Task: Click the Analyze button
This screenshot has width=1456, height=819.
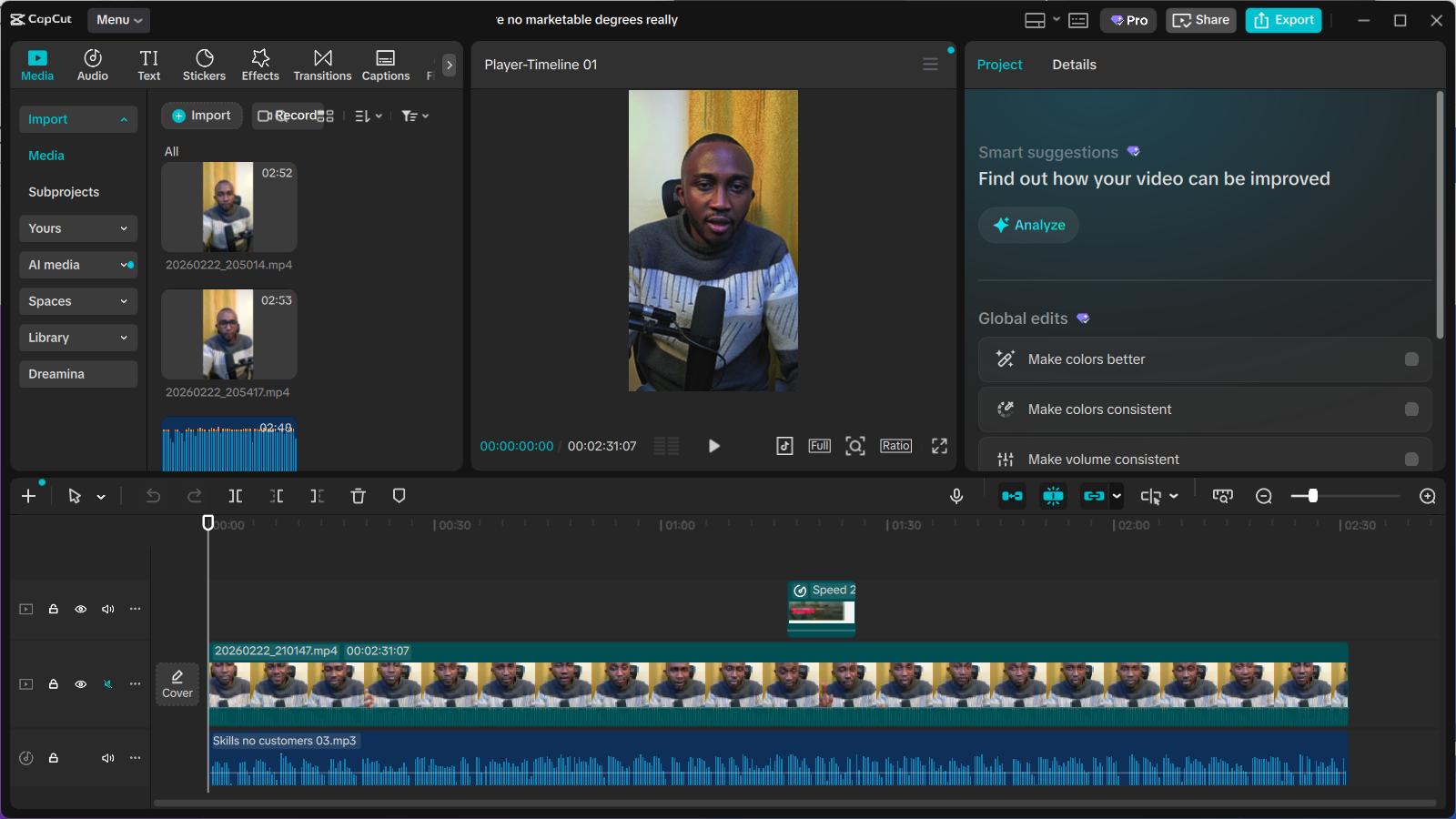Action: pyautogui.click(x=1029, y=225)
